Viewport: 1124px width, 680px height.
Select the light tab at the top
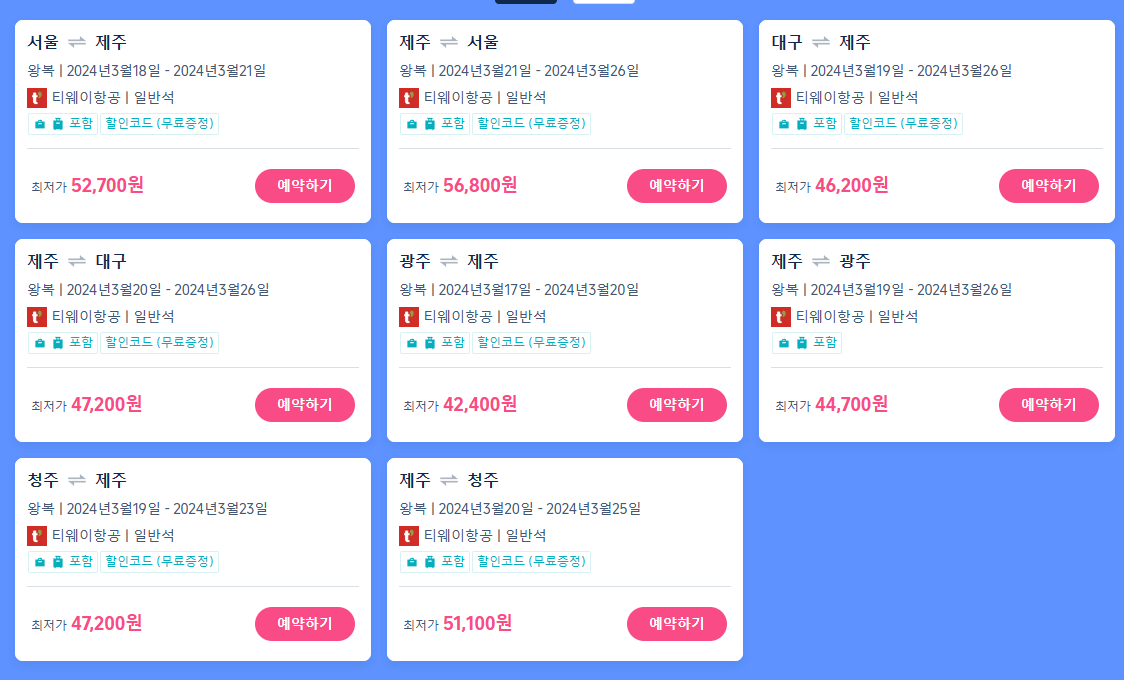tap(604, 3)
